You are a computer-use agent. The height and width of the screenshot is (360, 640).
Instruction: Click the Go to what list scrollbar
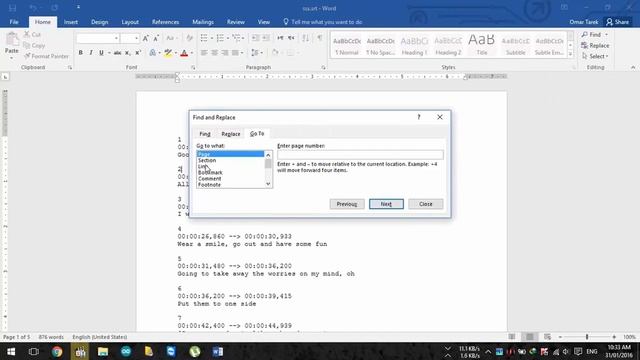tap(268, 169)
